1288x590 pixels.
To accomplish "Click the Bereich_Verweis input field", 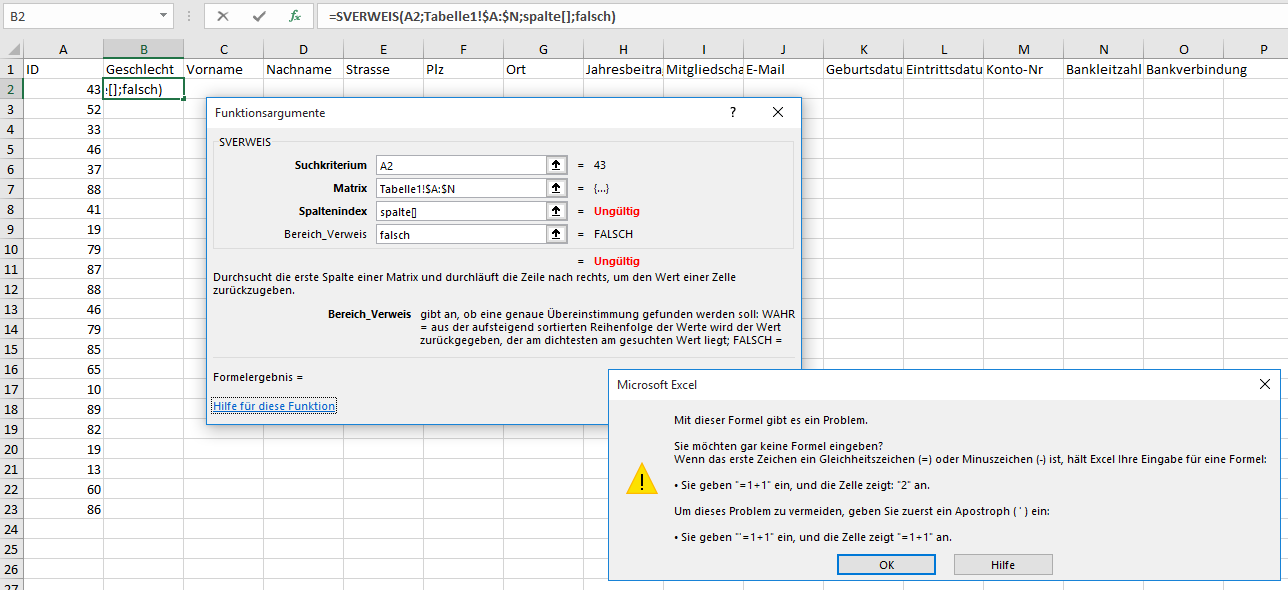I will [x=458, y=234].
